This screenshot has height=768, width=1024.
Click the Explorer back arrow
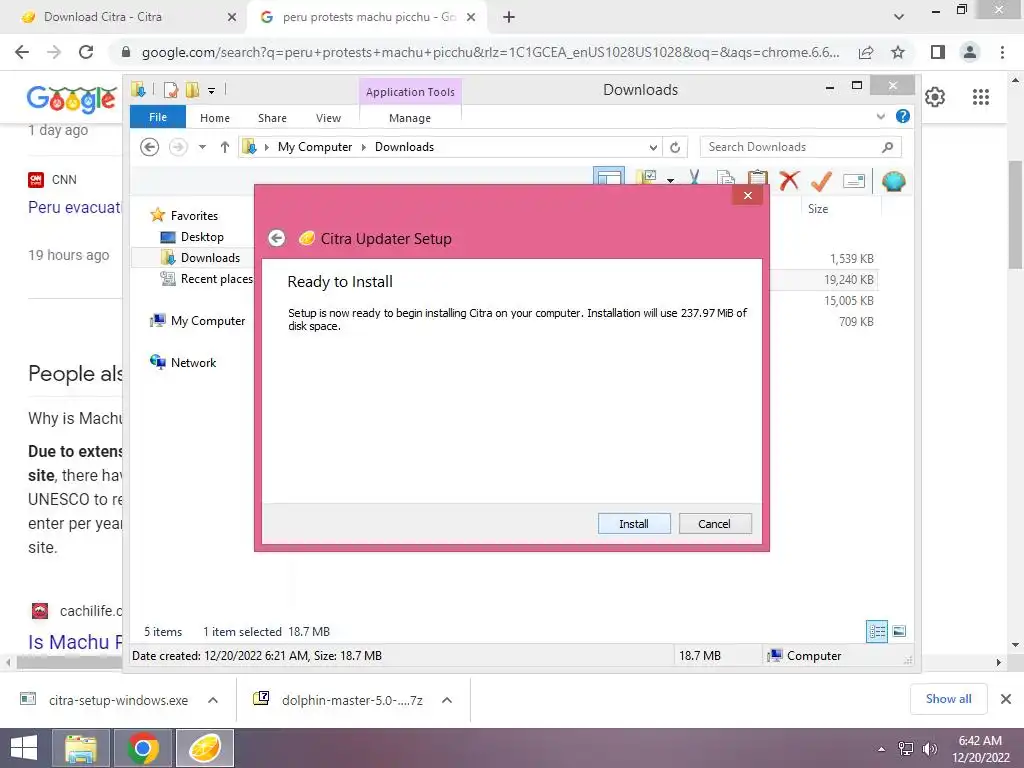pos(150,147)
